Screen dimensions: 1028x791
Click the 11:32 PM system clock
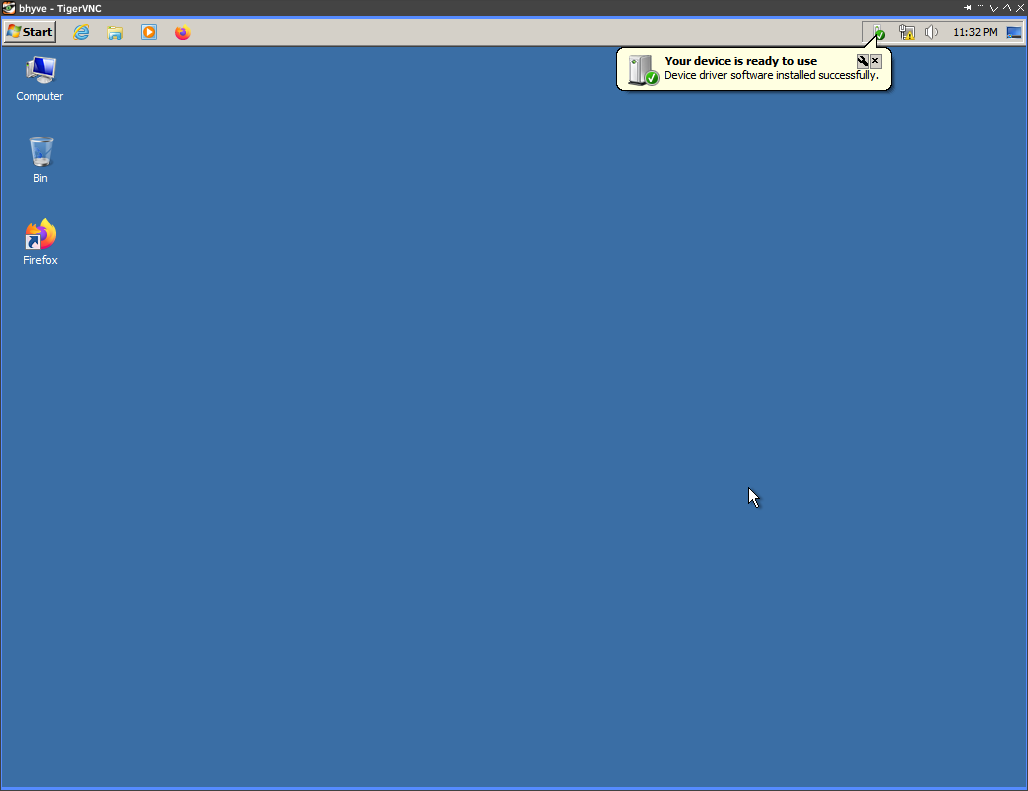pyautogui.click(x=974, y=32)
